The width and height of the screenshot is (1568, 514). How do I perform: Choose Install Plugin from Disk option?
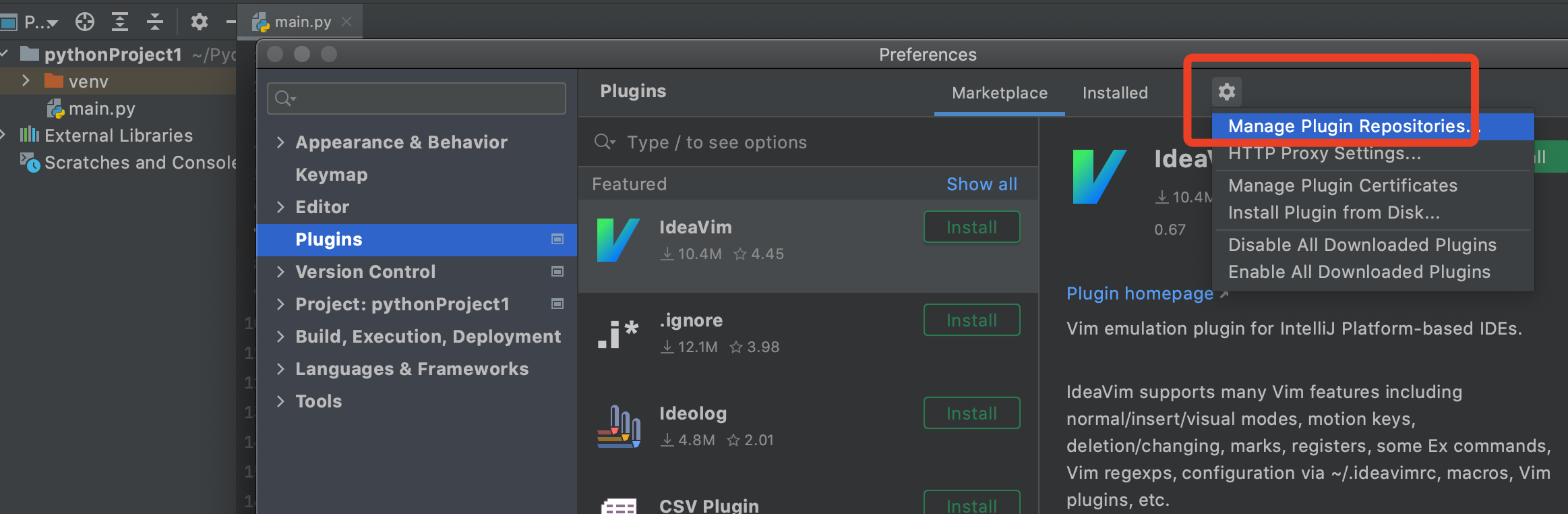pyautogui.click(x=1333, y=212)
